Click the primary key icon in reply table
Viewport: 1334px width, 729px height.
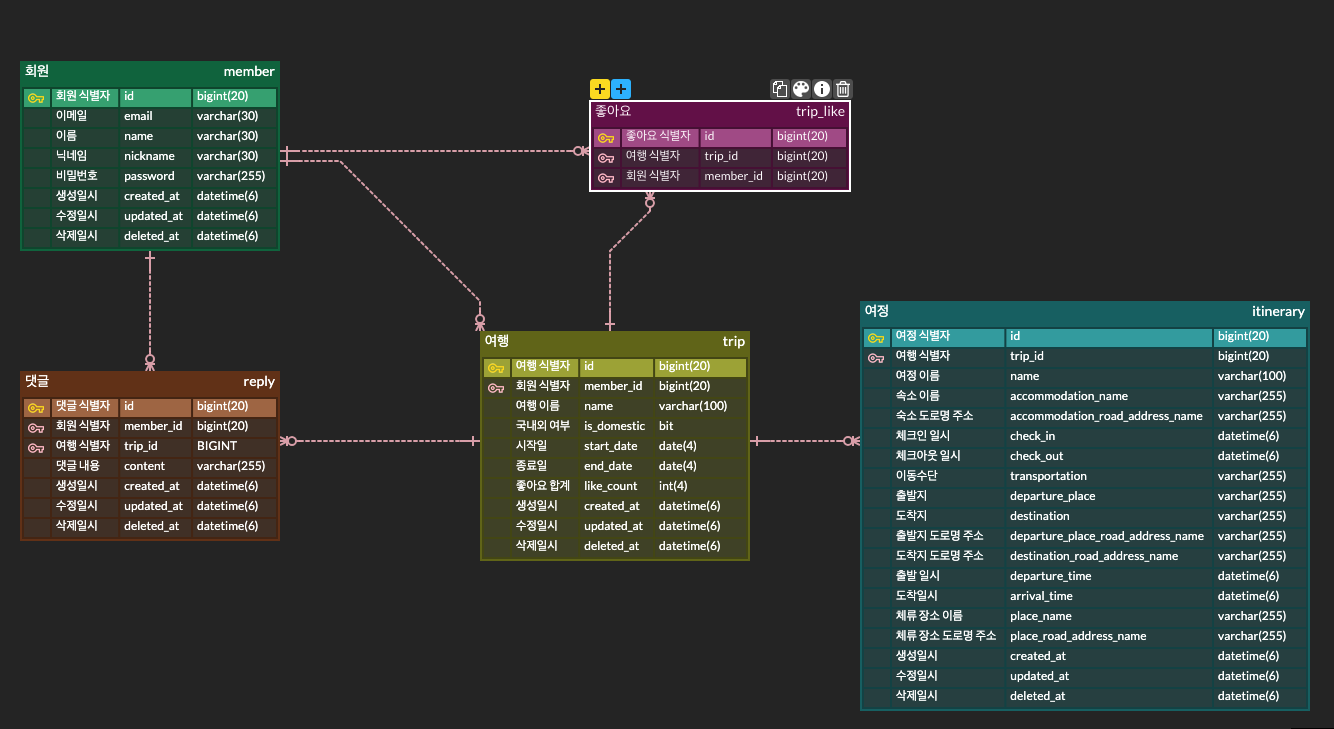click(36, 408)
